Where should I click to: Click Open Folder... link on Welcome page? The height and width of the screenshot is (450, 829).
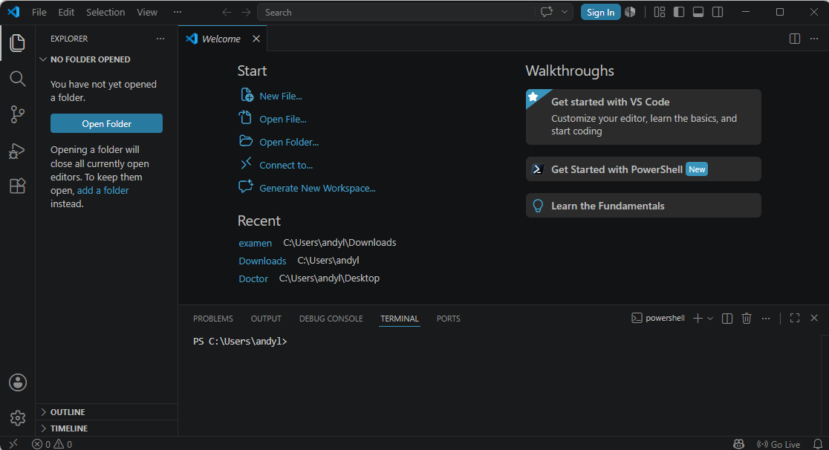coord(289,142)
